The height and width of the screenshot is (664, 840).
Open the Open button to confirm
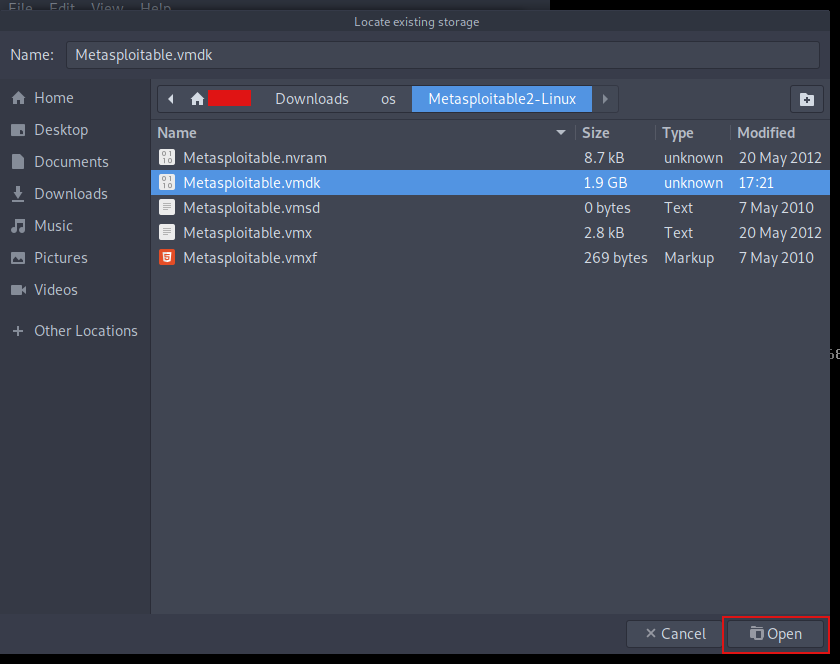tap(775, 634)
